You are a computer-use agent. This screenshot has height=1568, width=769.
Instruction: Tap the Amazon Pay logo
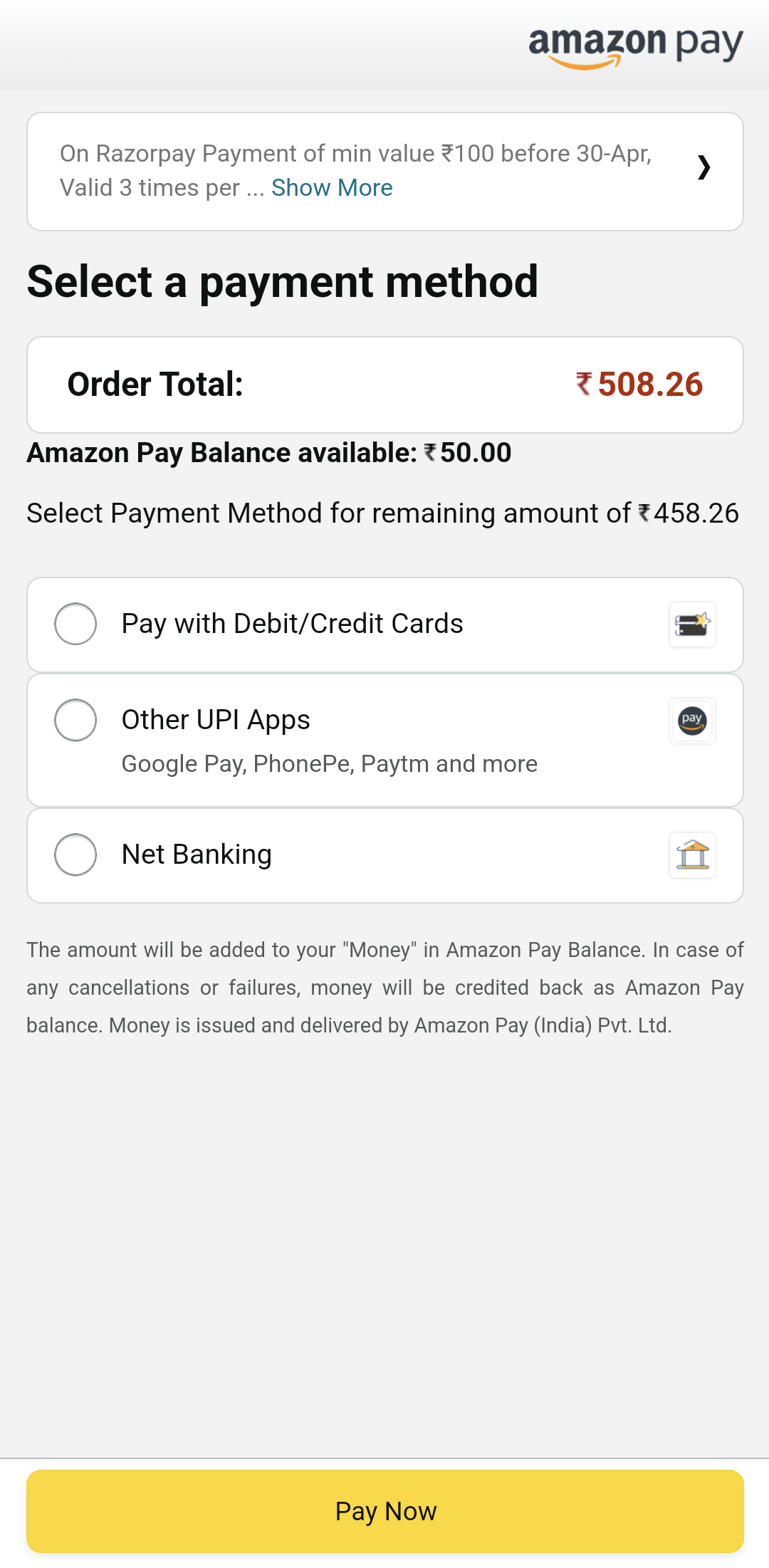[635, 46]
